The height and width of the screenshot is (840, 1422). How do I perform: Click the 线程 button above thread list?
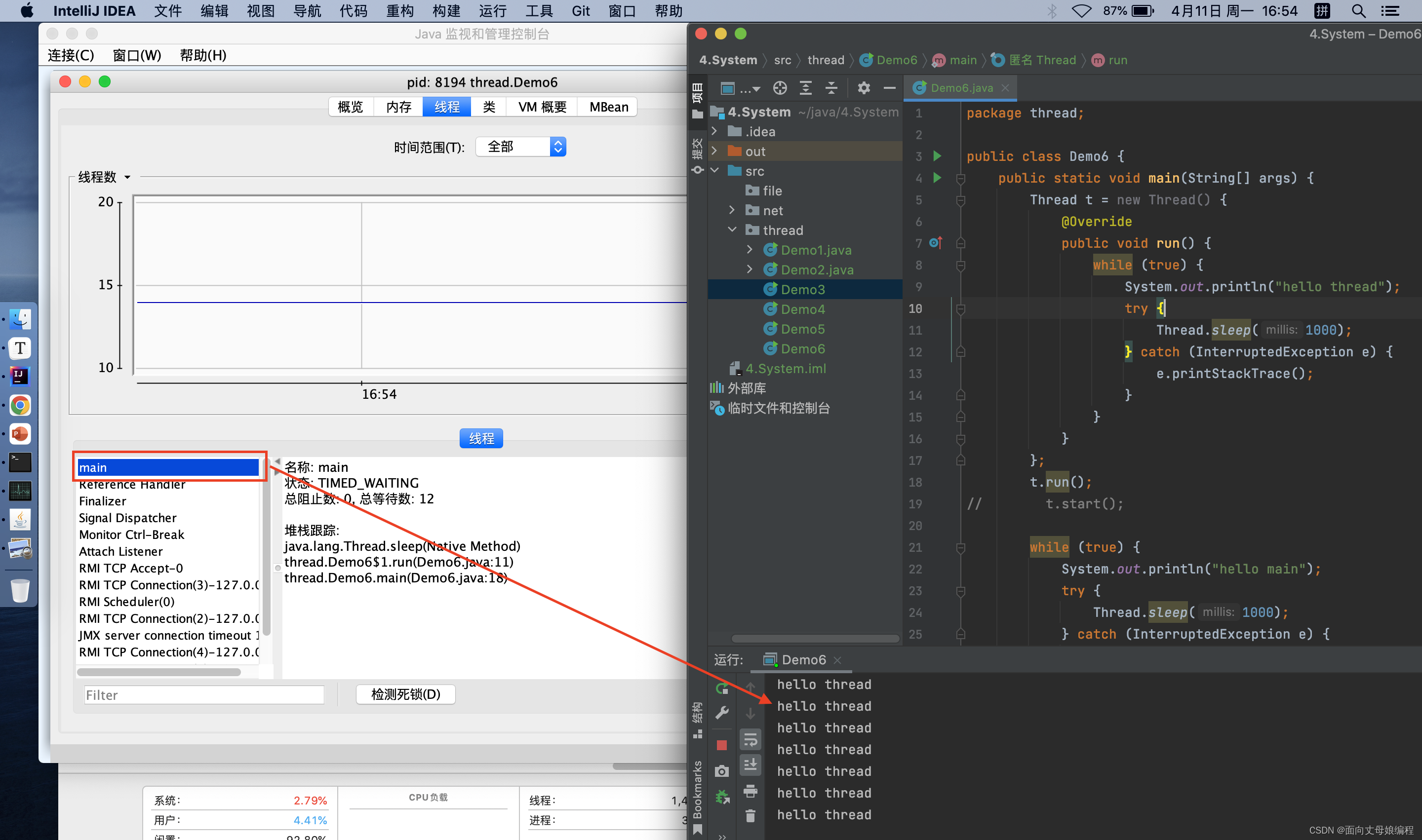[481, 438]
